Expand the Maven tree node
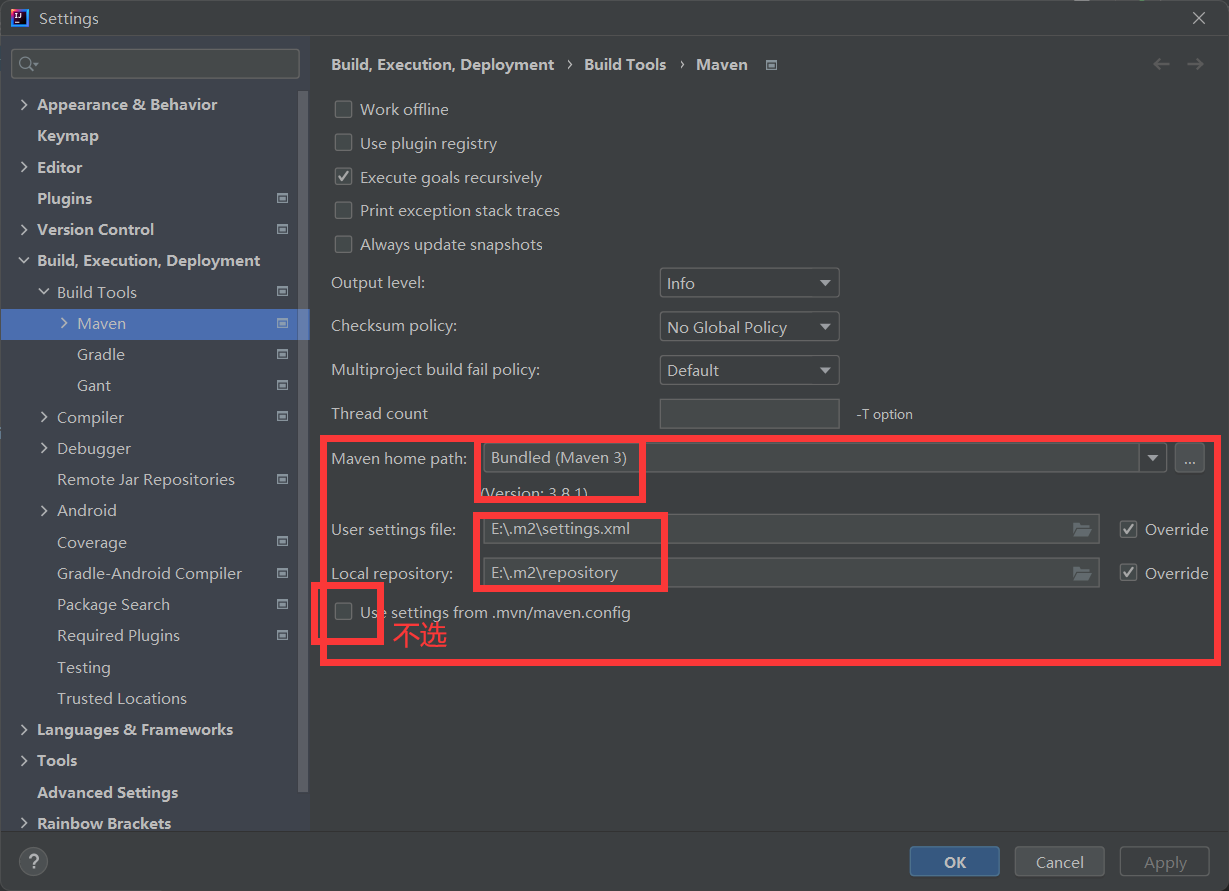 coord(64,323)
